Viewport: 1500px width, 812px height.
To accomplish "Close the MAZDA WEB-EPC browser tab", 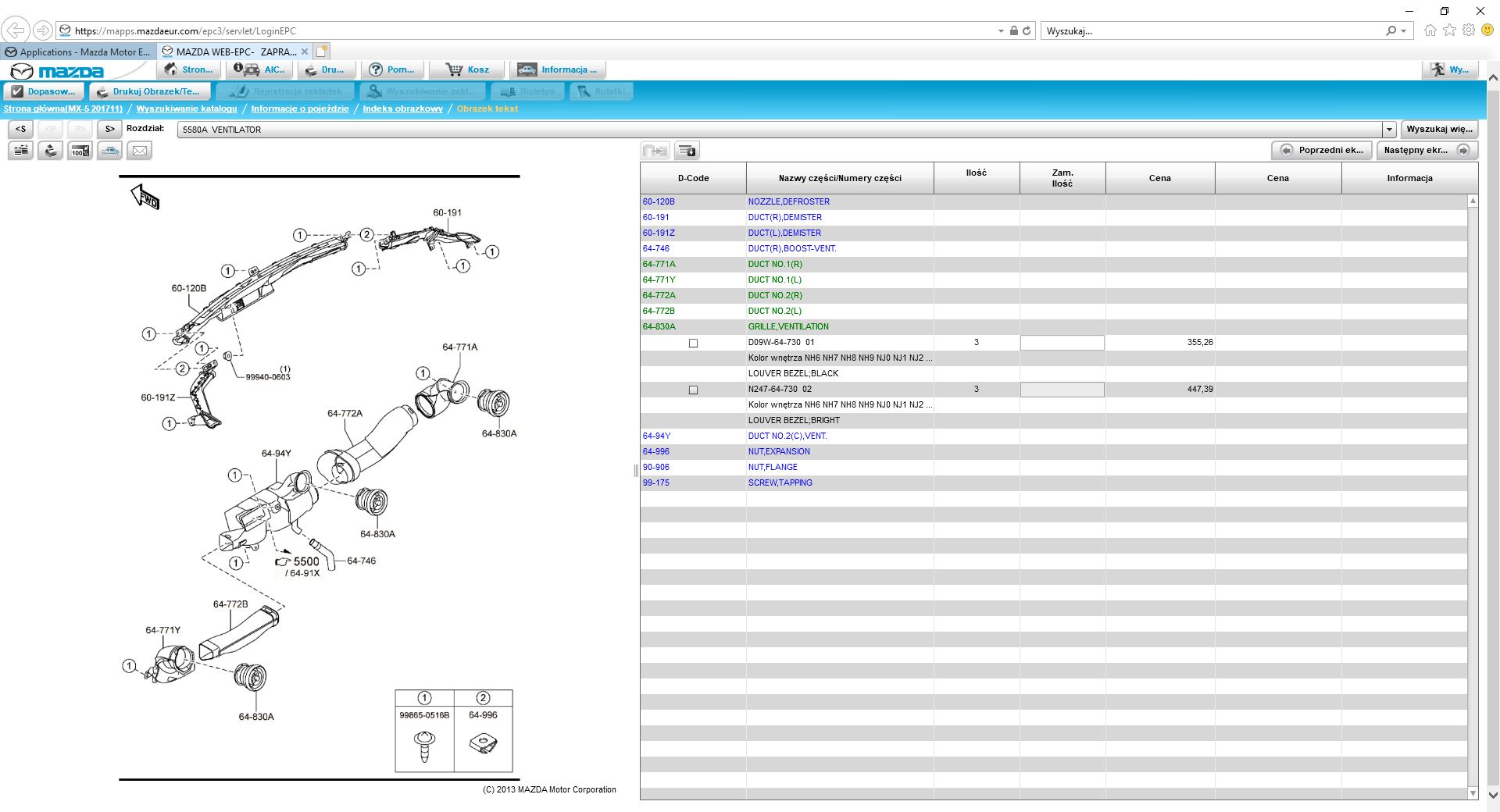I will pos(305,52).
